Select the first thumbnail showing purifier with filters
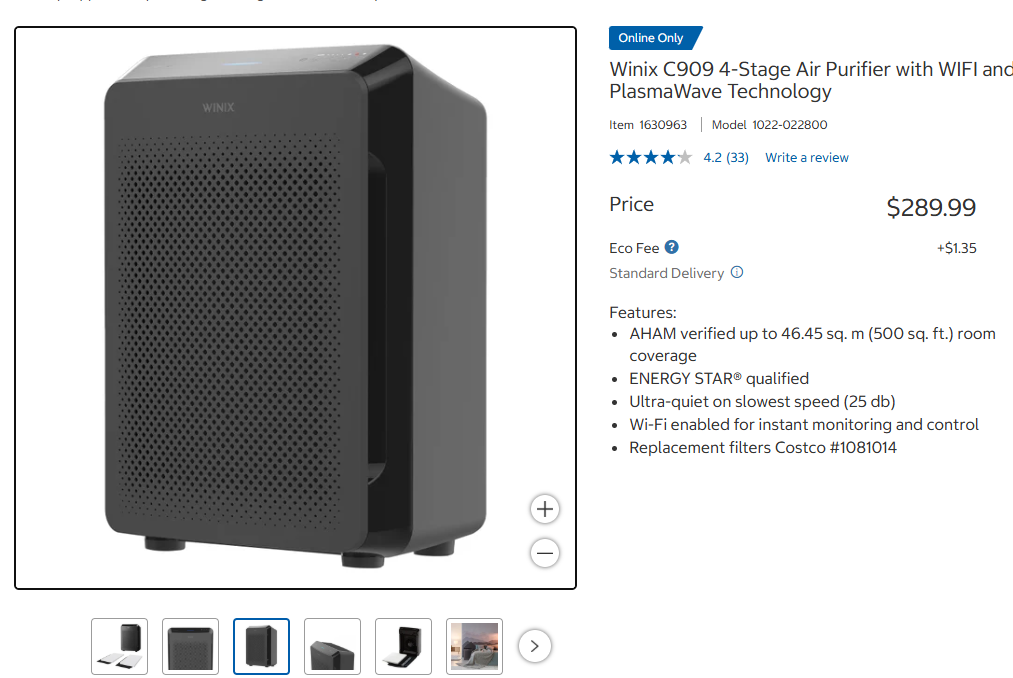This screenshot has width=1013, height=678. (120, 646)
